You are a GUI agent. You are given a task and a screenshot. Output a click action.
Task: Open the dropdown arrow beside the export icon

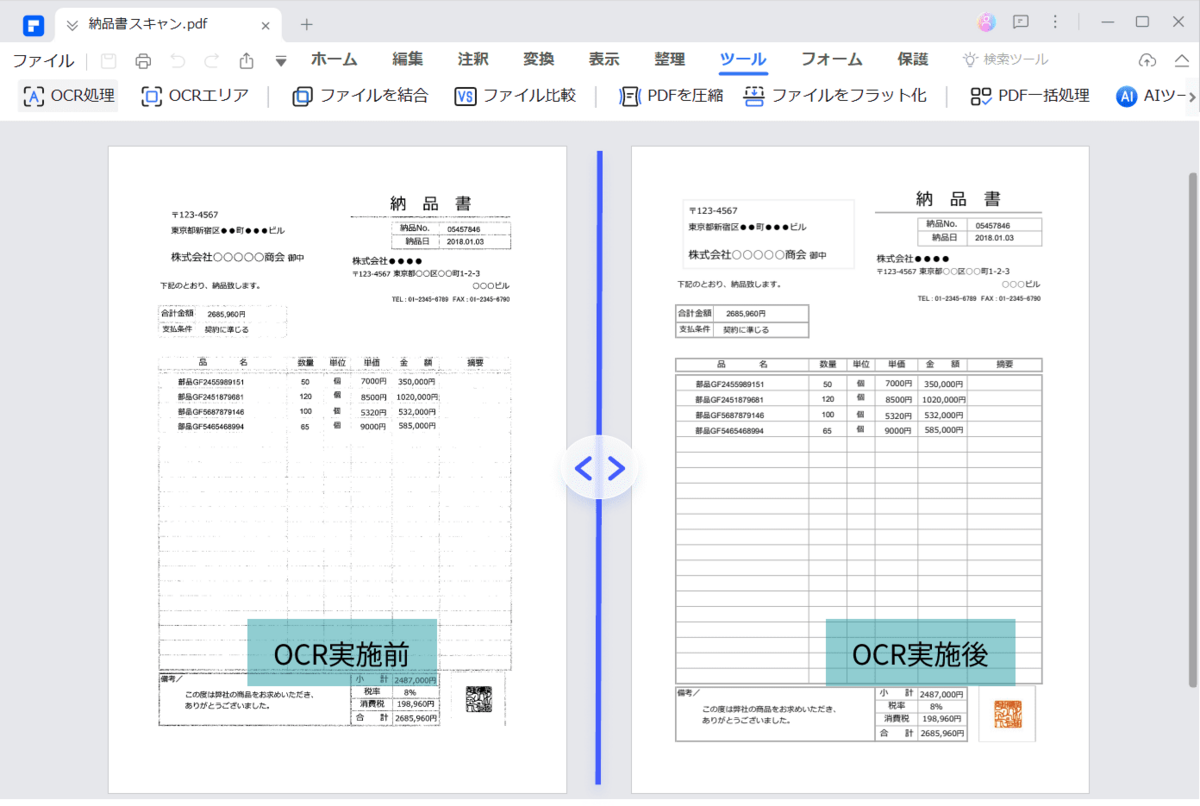click(281, 60)
